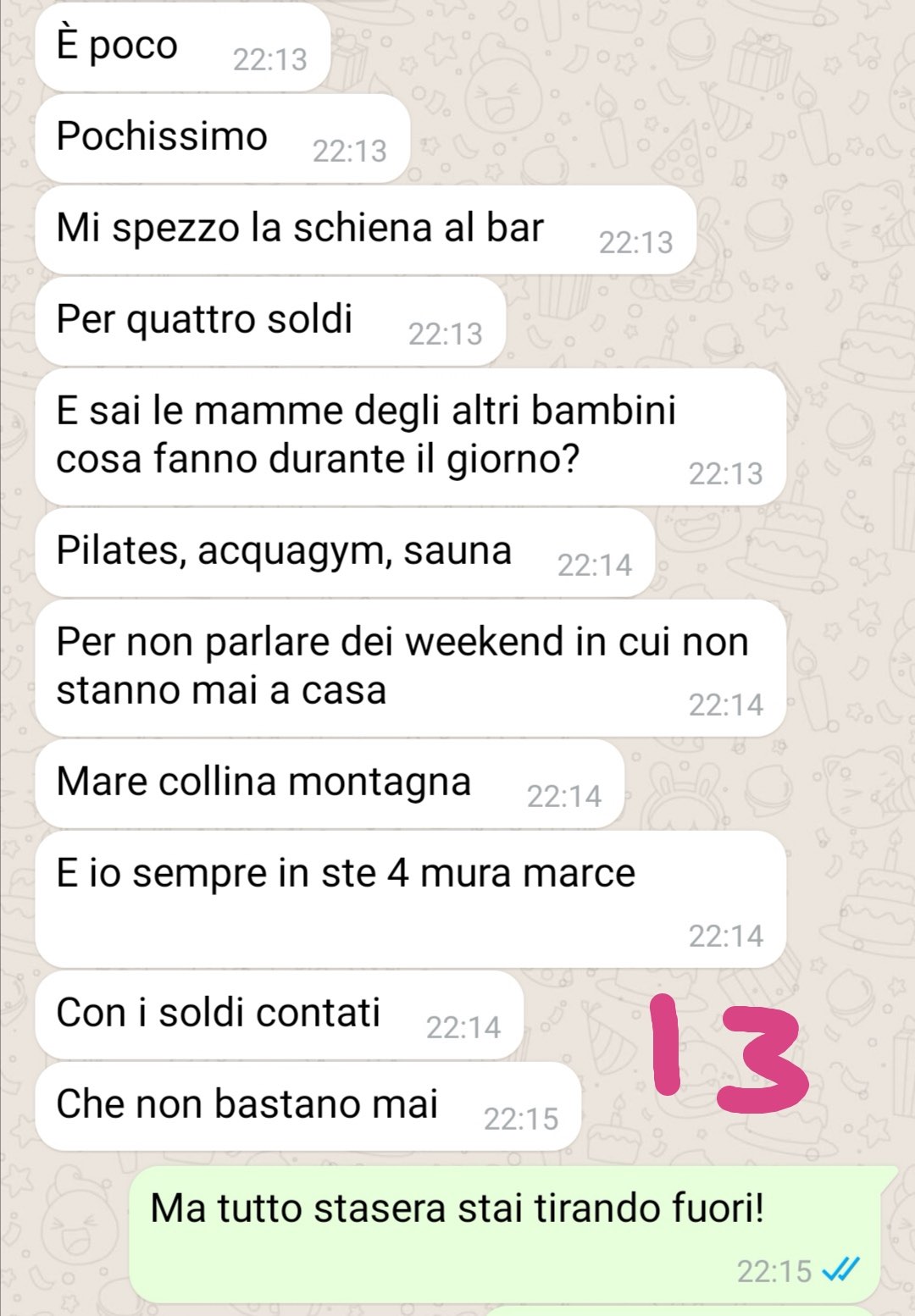Select the 'È poco' message bubble
The height and width of the screenshot is (1316, 915).
182,47
